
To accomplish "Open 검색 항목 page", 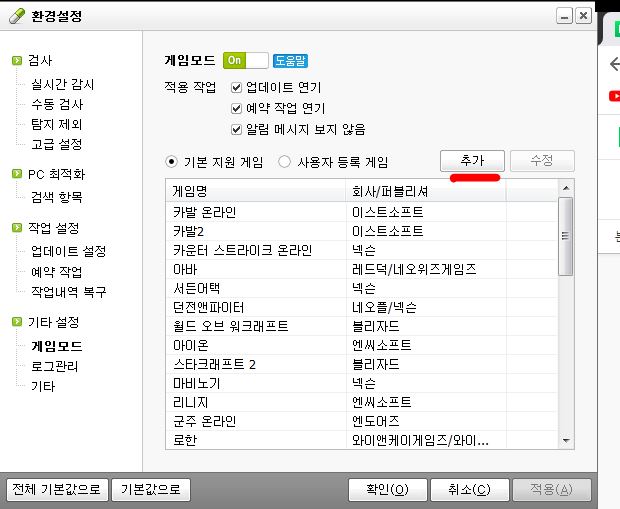I will point(57,197).
